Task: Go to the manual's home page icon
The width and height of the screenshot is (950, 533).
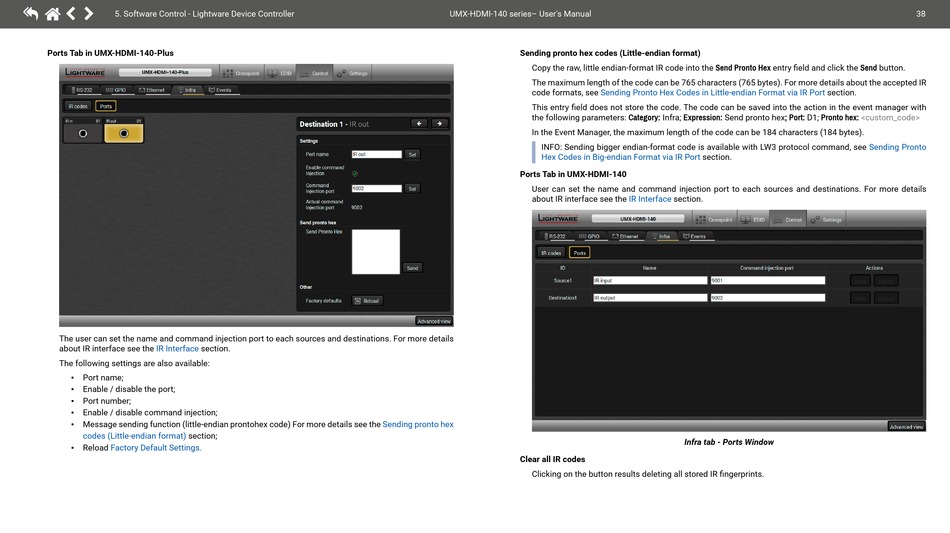Action: point(53,13)
